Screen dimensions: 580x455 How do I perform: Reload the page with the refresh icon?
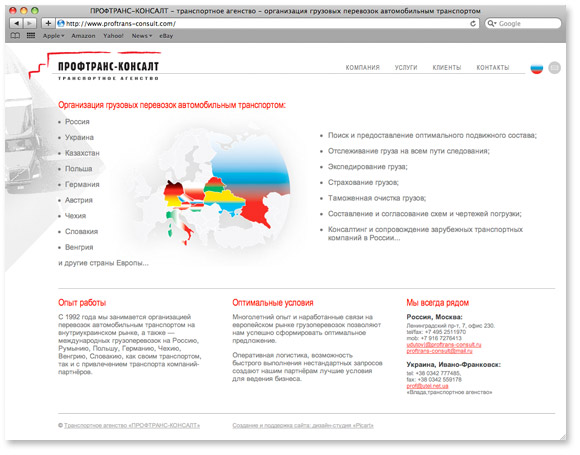coord(473,23)
